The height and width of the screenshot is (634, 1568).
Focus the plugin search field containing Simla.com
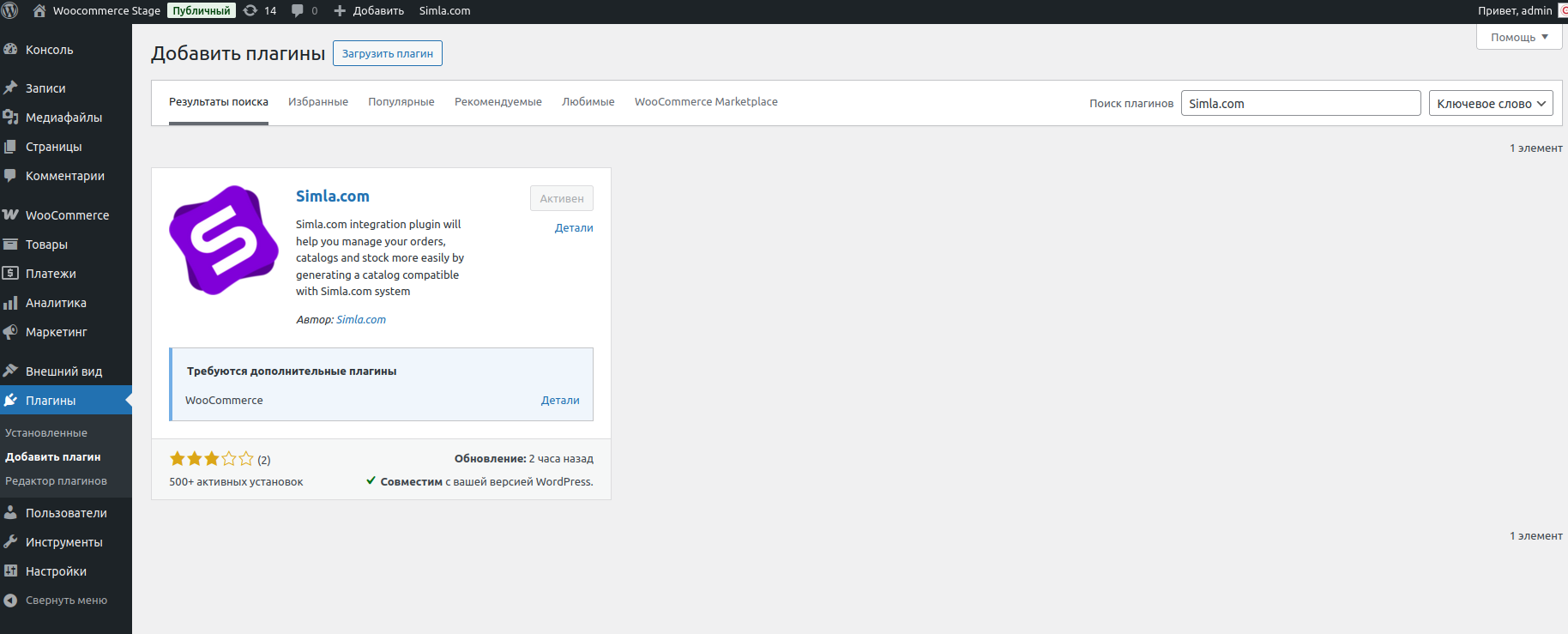pyautogui.click(x=1300, y=103)
